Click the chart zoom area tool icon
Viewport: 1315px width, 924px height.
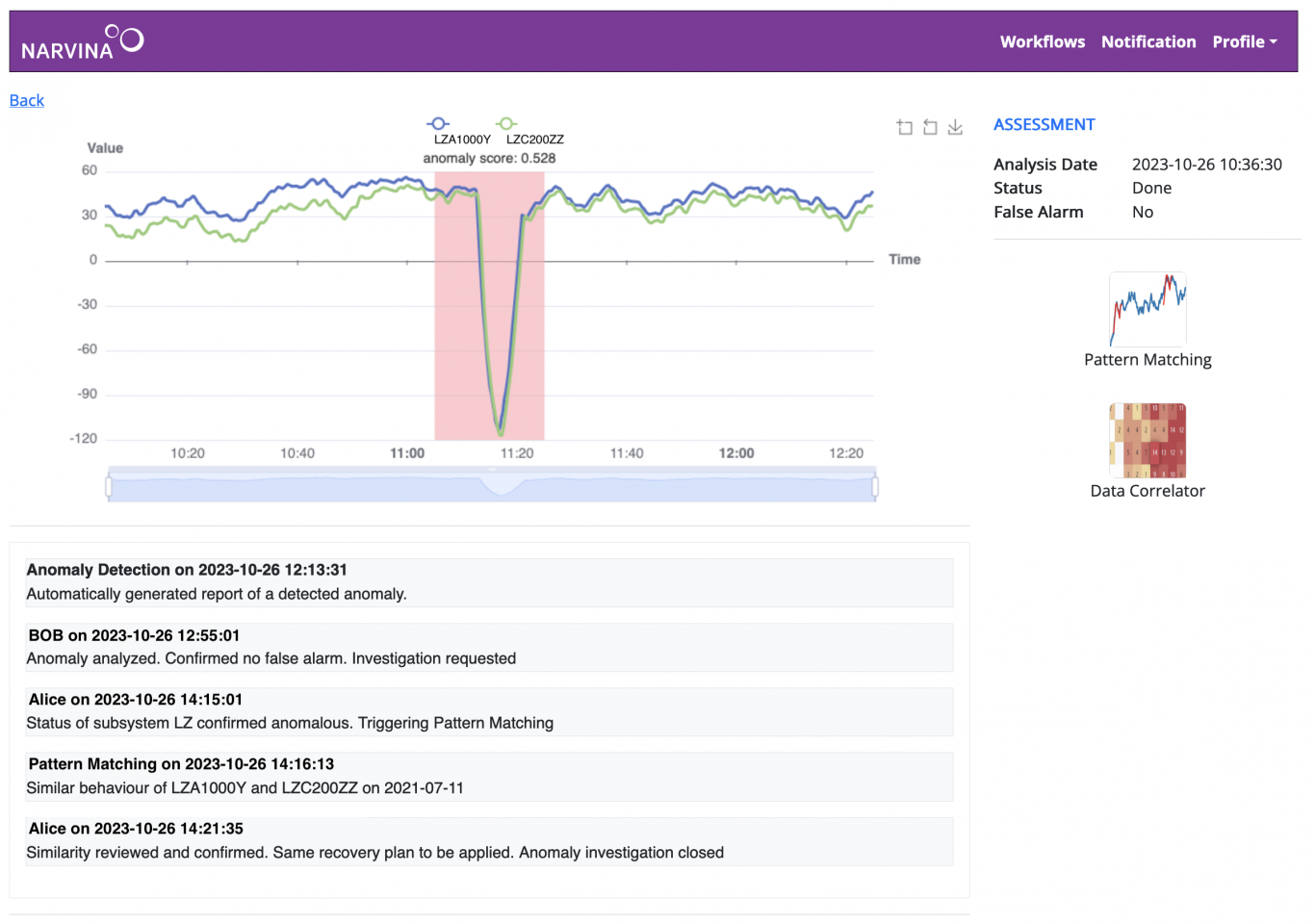pyautogui.click(x=904, y=127)
